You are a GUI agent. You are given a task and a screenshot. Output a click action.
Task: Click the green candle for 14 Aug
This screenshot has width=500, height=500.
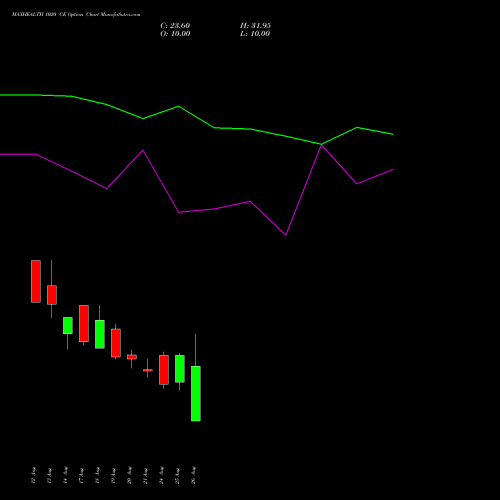(68, 325)
